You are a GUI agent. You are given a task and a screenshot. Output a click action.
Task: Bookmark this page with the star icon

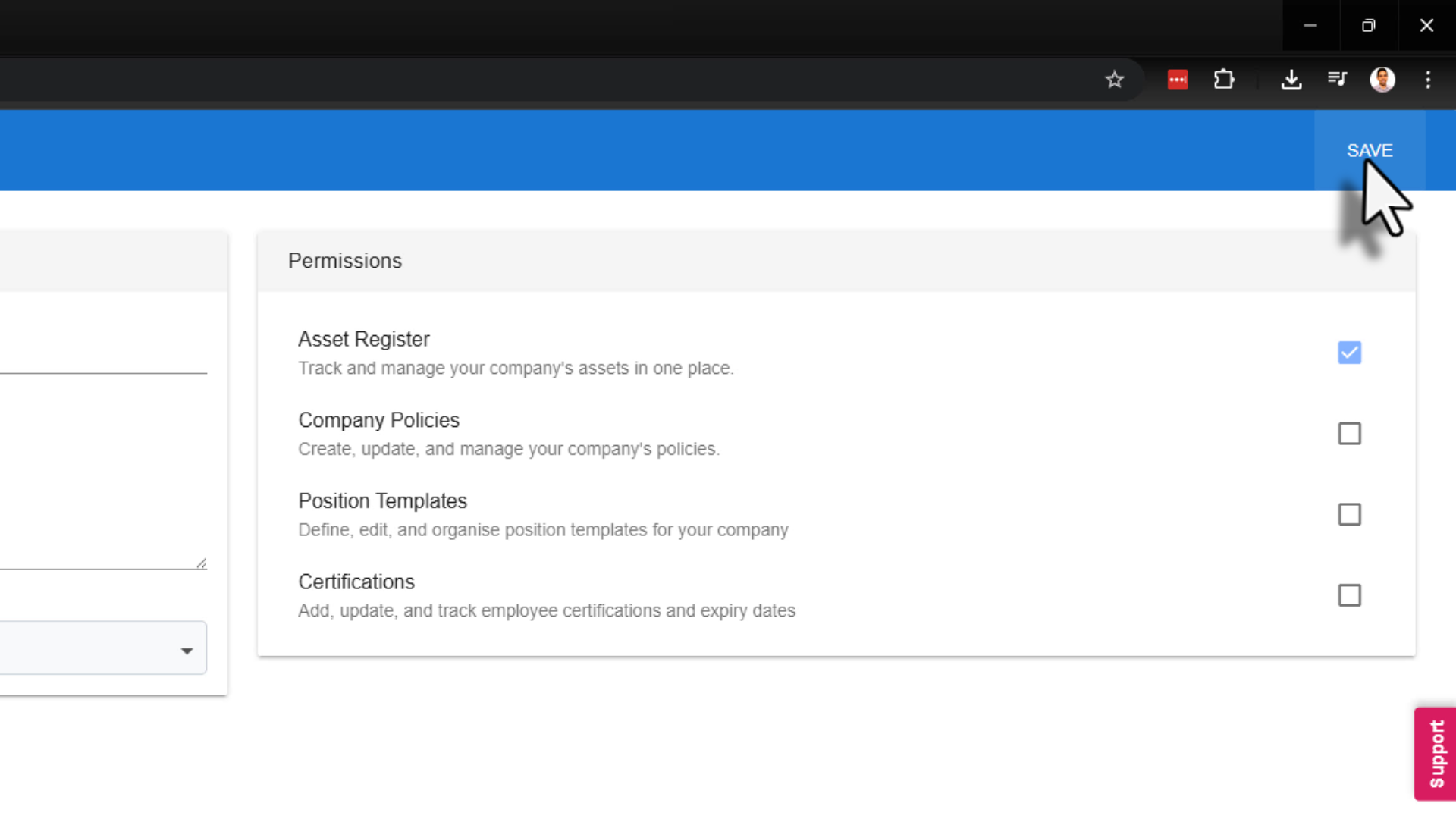1114,80
